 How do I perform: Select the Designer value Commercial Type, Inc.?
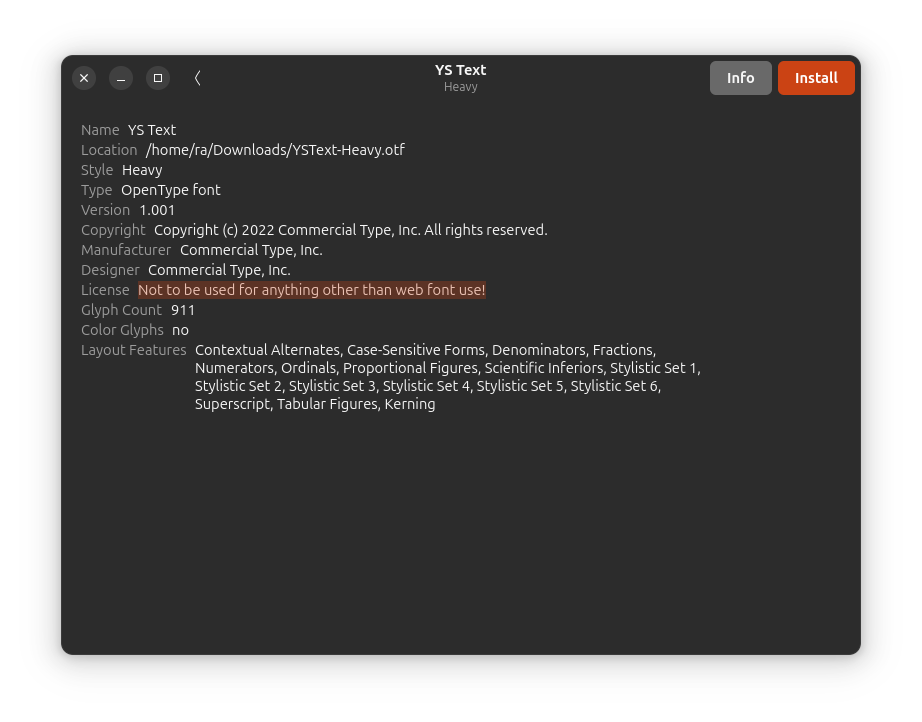click(219, 270)
